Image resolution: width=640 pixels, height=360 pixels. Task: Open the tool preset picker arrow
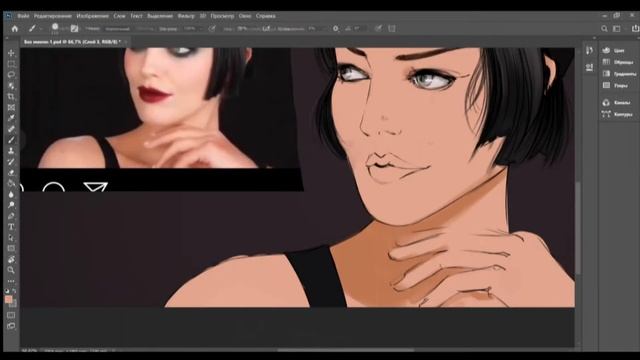point(41,29)
